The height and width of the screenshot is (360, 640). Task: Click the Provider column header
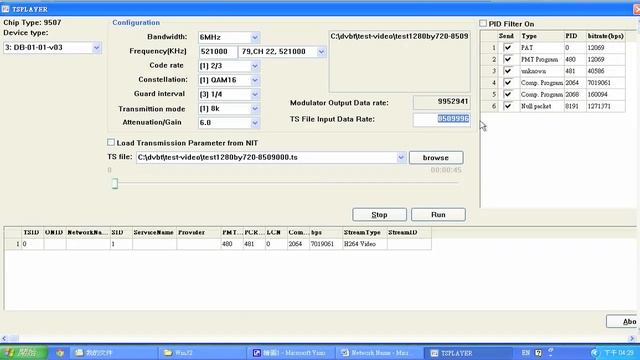[x=198, y=232]
